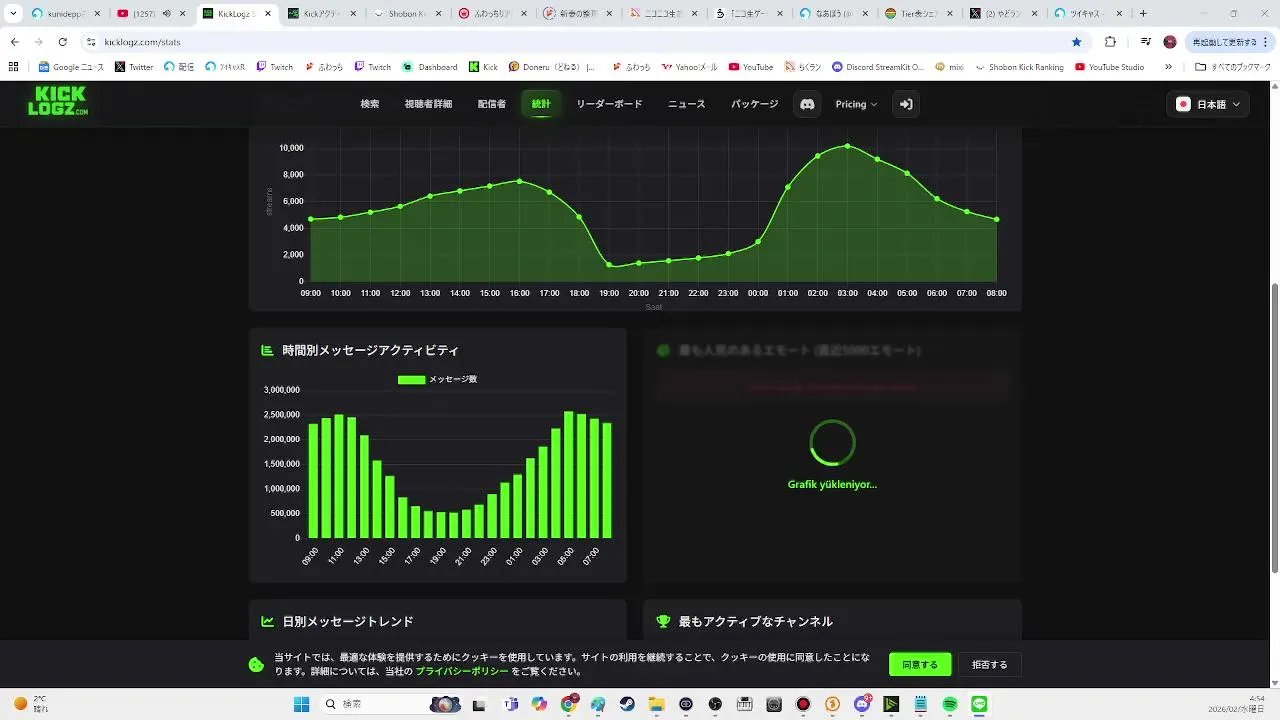Open Microsoft Teams from the taskbar
The height and width of the screenshot is (720, 1280).
pyautogui.click(x=511, y=704)
